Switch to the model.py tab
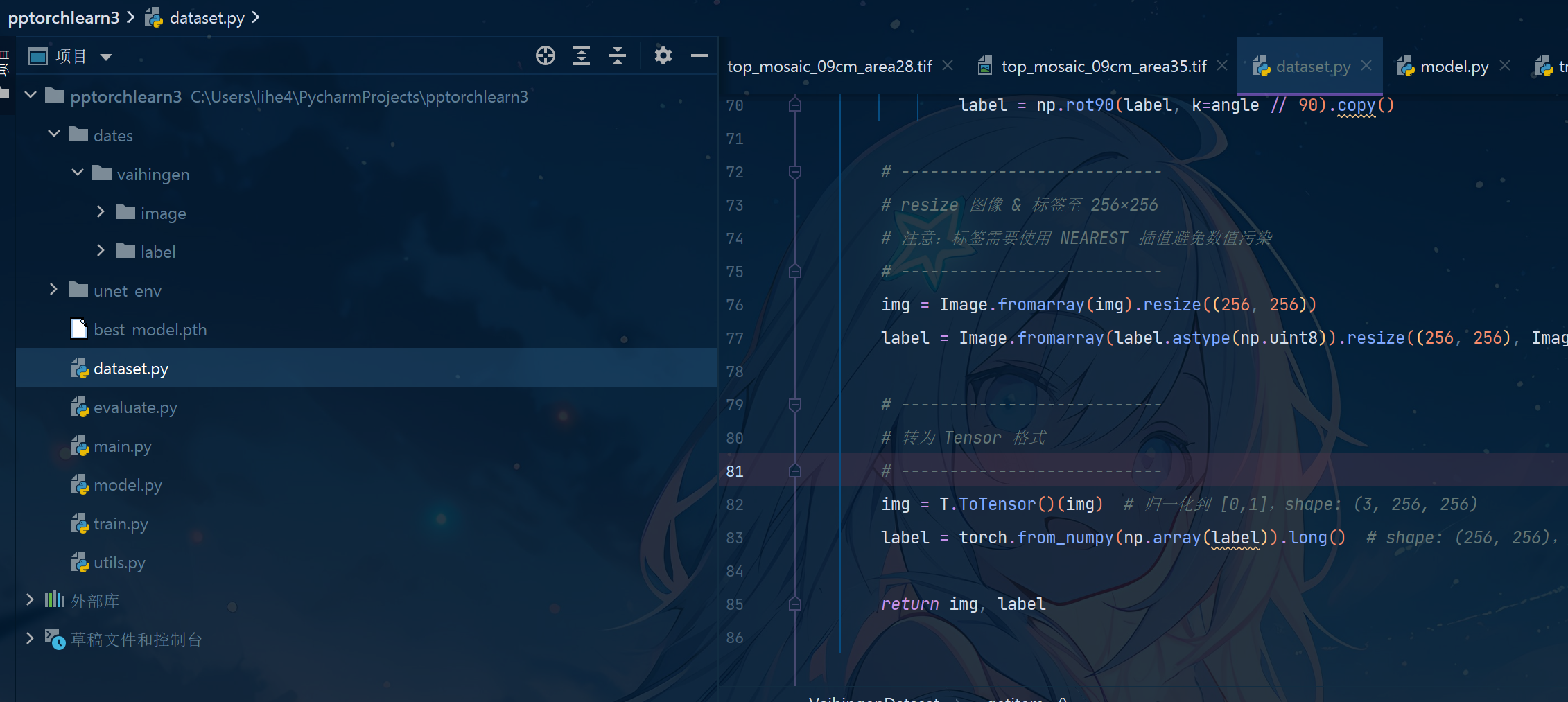1568x702 pixels. (x=1453, y=67)
